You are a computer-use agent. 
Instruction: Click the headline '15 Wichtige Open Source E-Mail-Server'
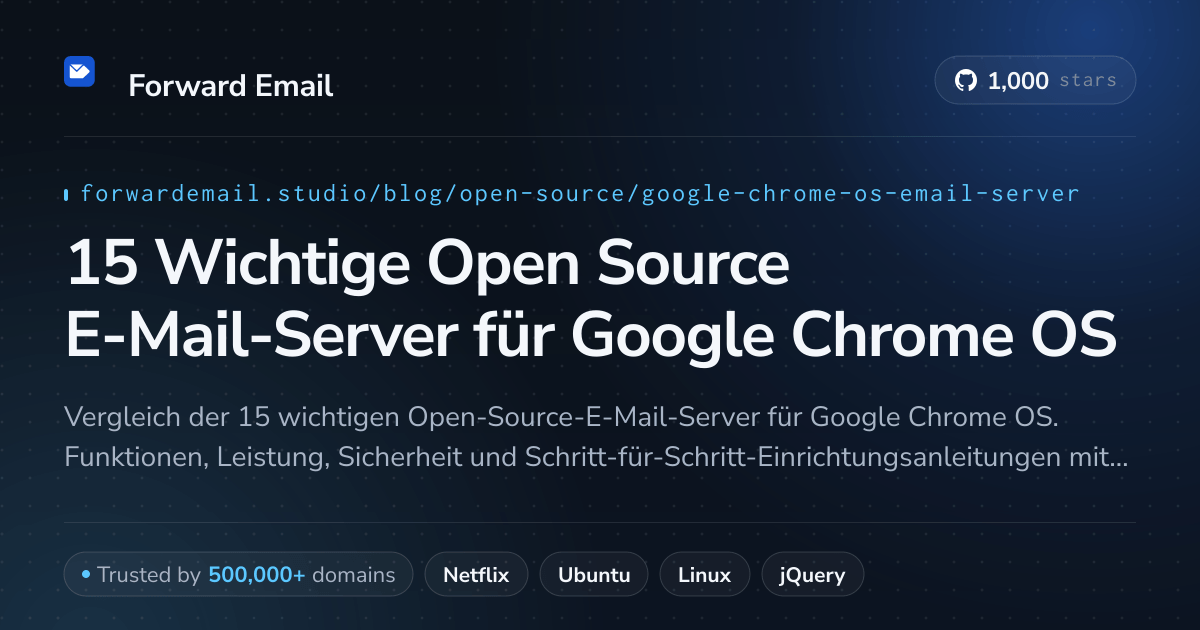click(x=590, y=301)
